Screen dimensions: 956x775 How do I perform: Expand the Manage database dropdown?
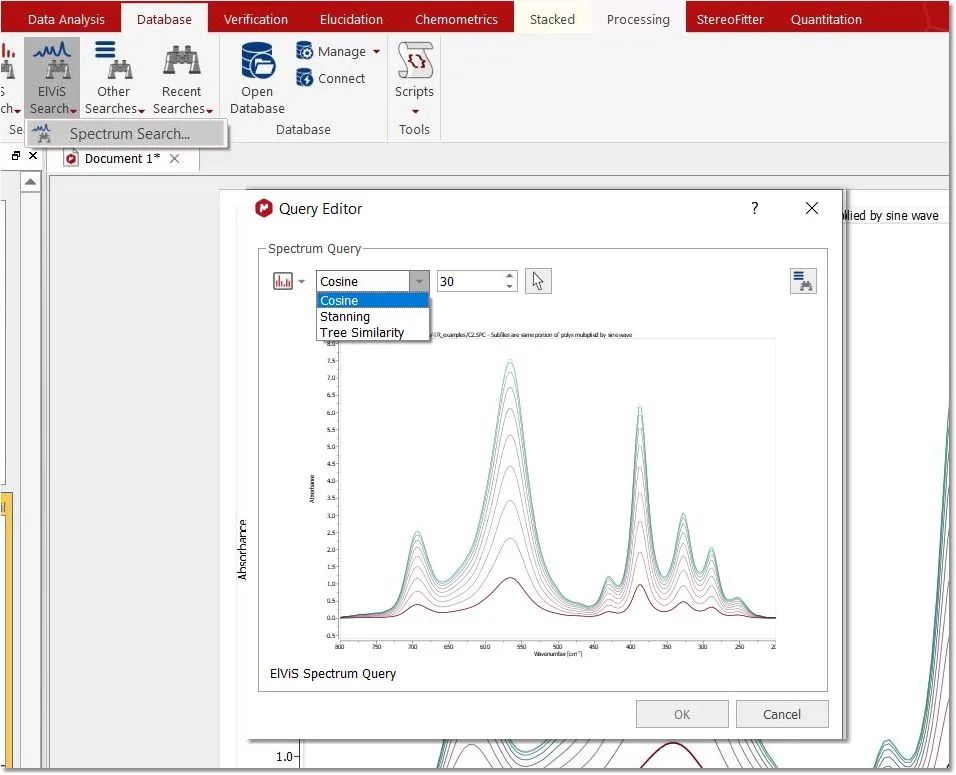click(376, 52)
